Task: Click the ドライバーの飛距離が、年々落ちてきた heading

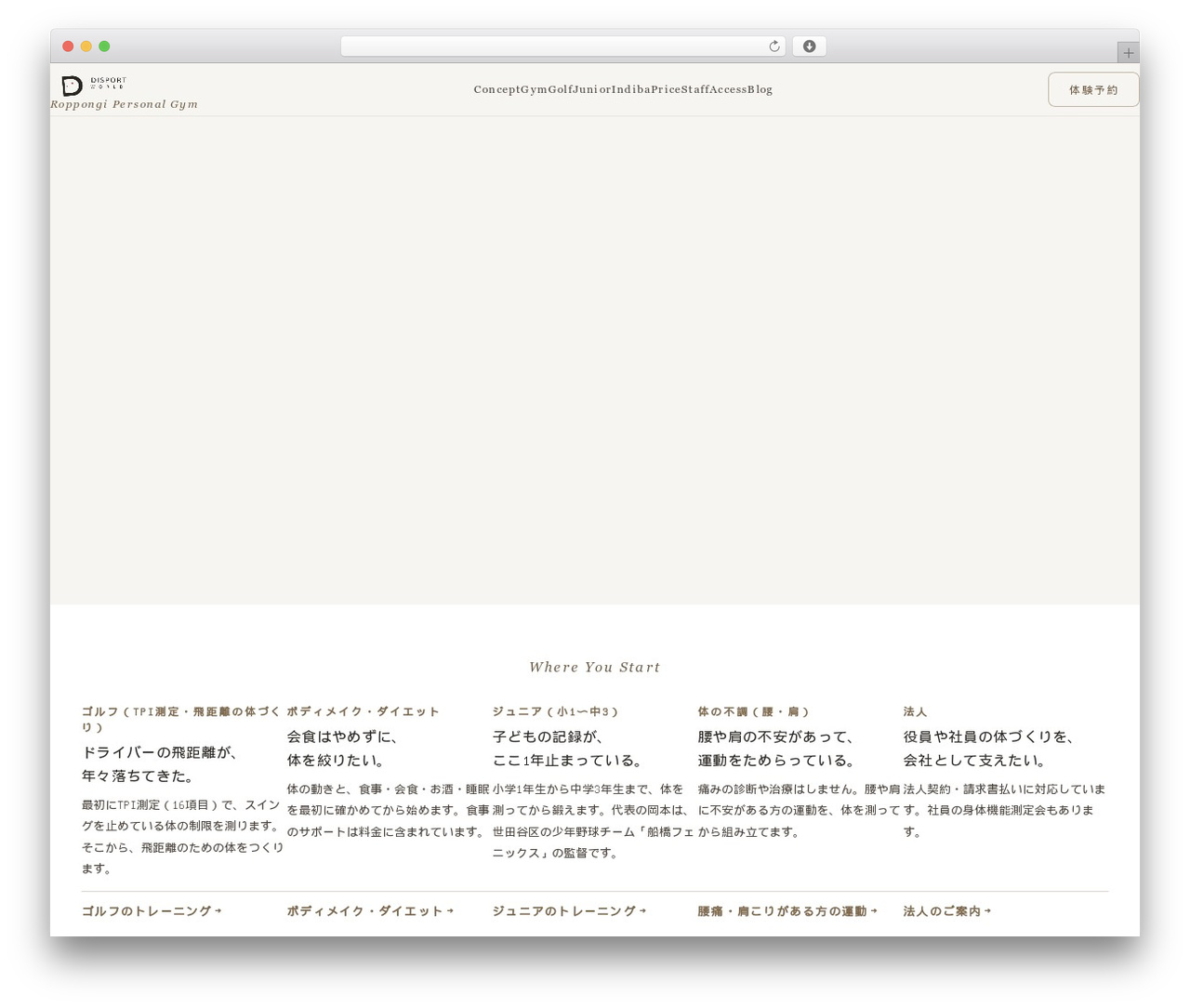Action: (x=163, y=764)
